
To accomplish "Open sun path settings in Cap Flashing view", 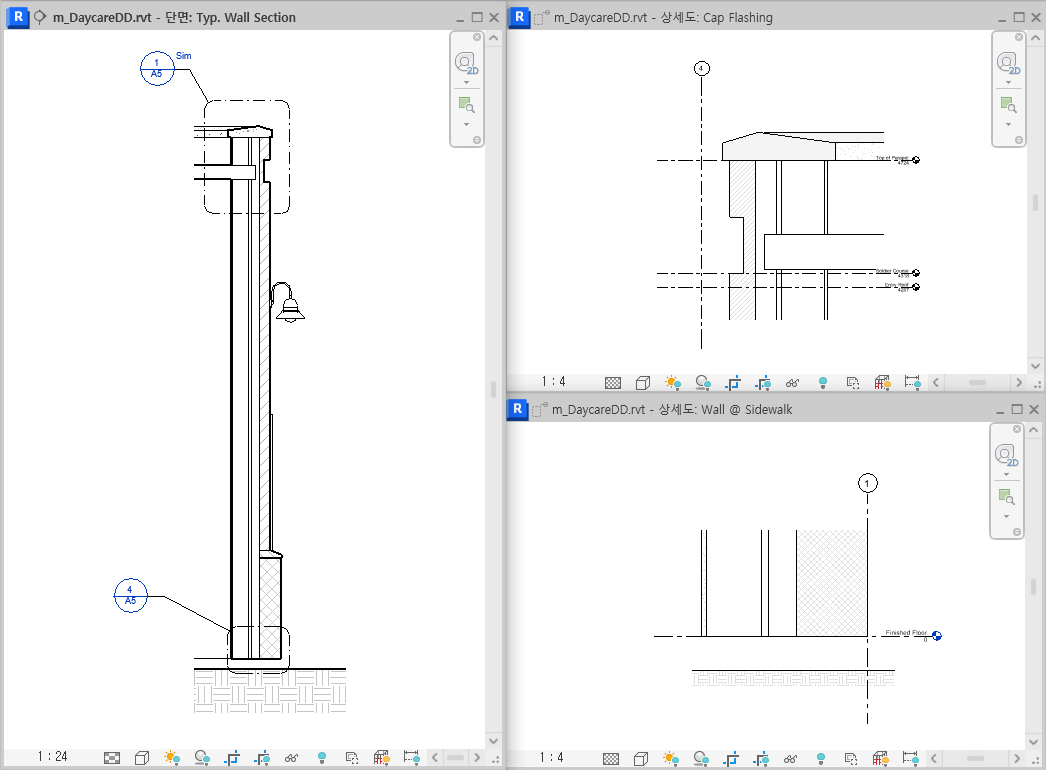I will point(672,382).
